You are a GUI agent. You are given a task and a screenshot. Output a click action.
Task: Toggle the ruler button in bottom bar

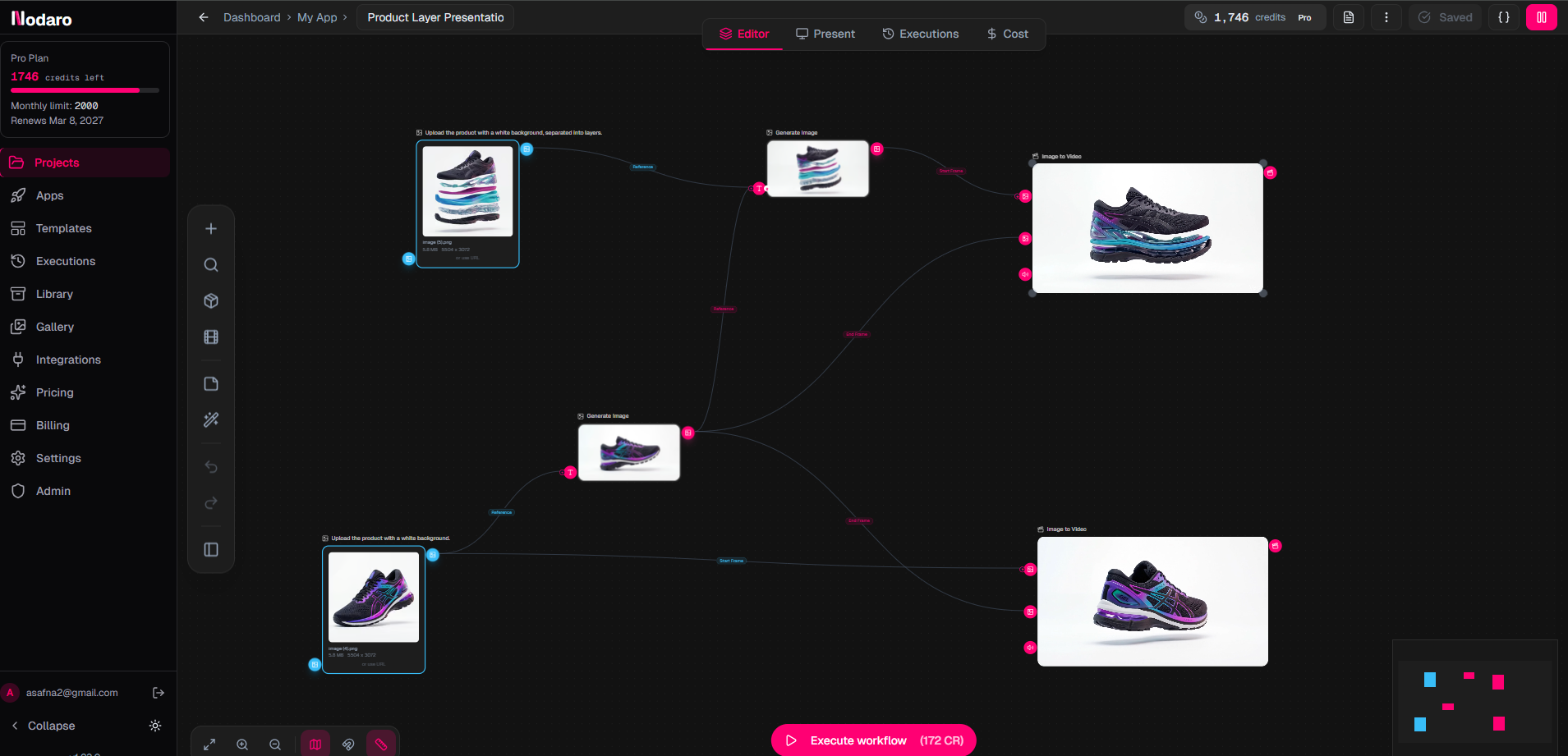381,745
